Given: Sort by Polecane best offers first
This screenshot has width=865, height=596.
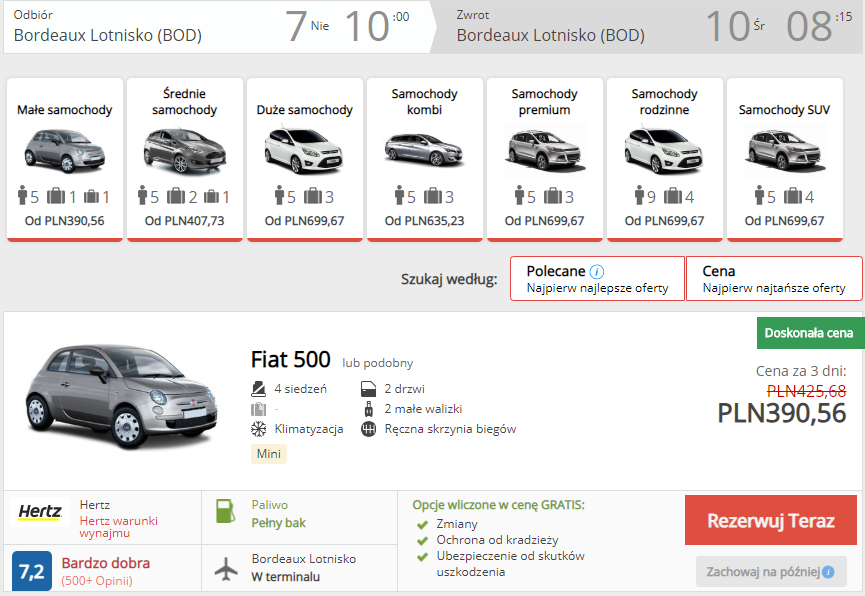Looking at the screenshot, I should click(597, 279).
